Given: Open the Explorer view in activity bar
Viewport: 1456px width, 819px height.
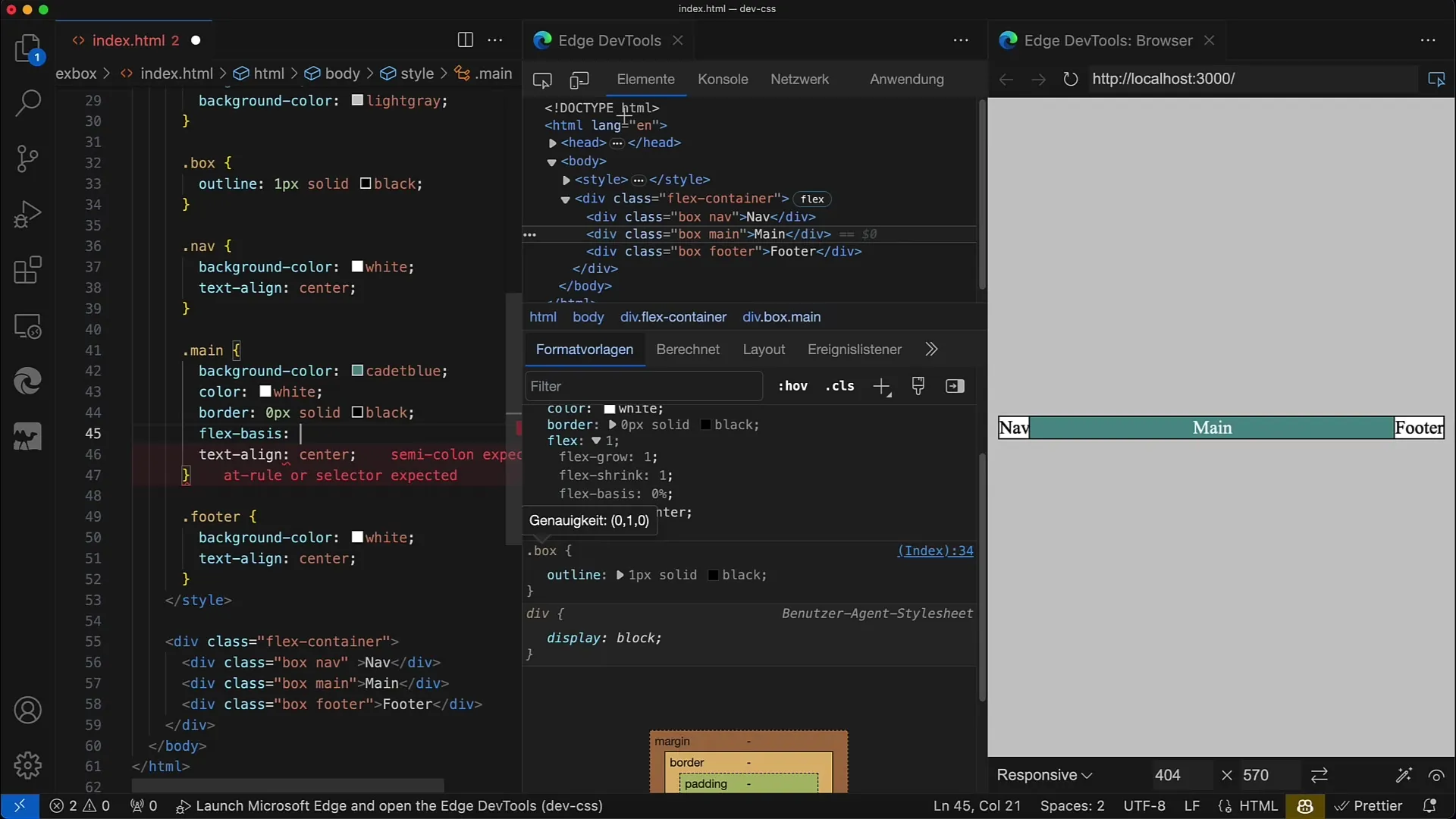Looking at the screenshot, I should coord(28,48).
